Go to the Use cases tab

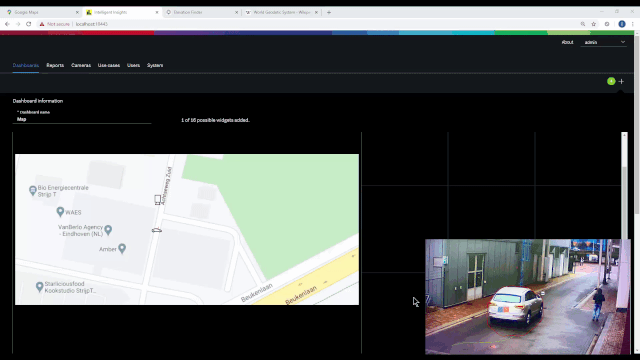pos(109,65)
